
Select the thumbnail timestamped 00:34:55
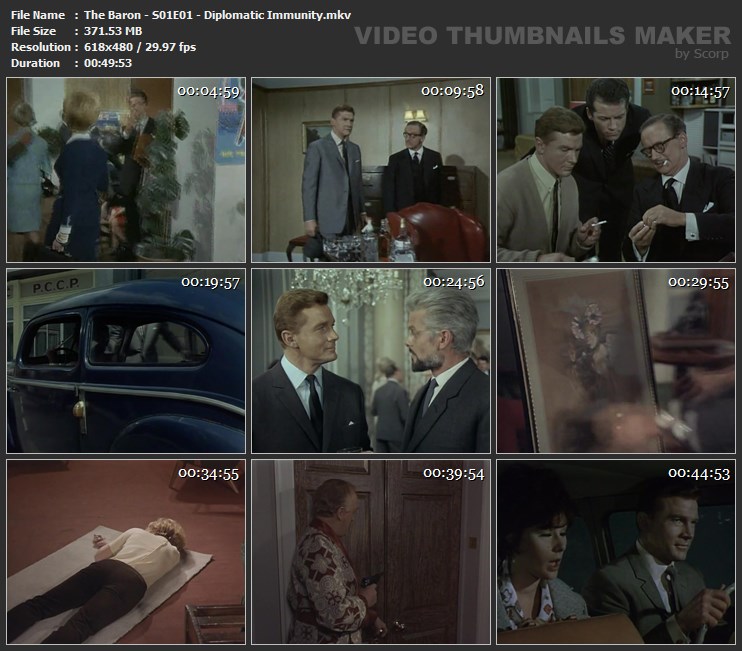(x=126, y=552)
